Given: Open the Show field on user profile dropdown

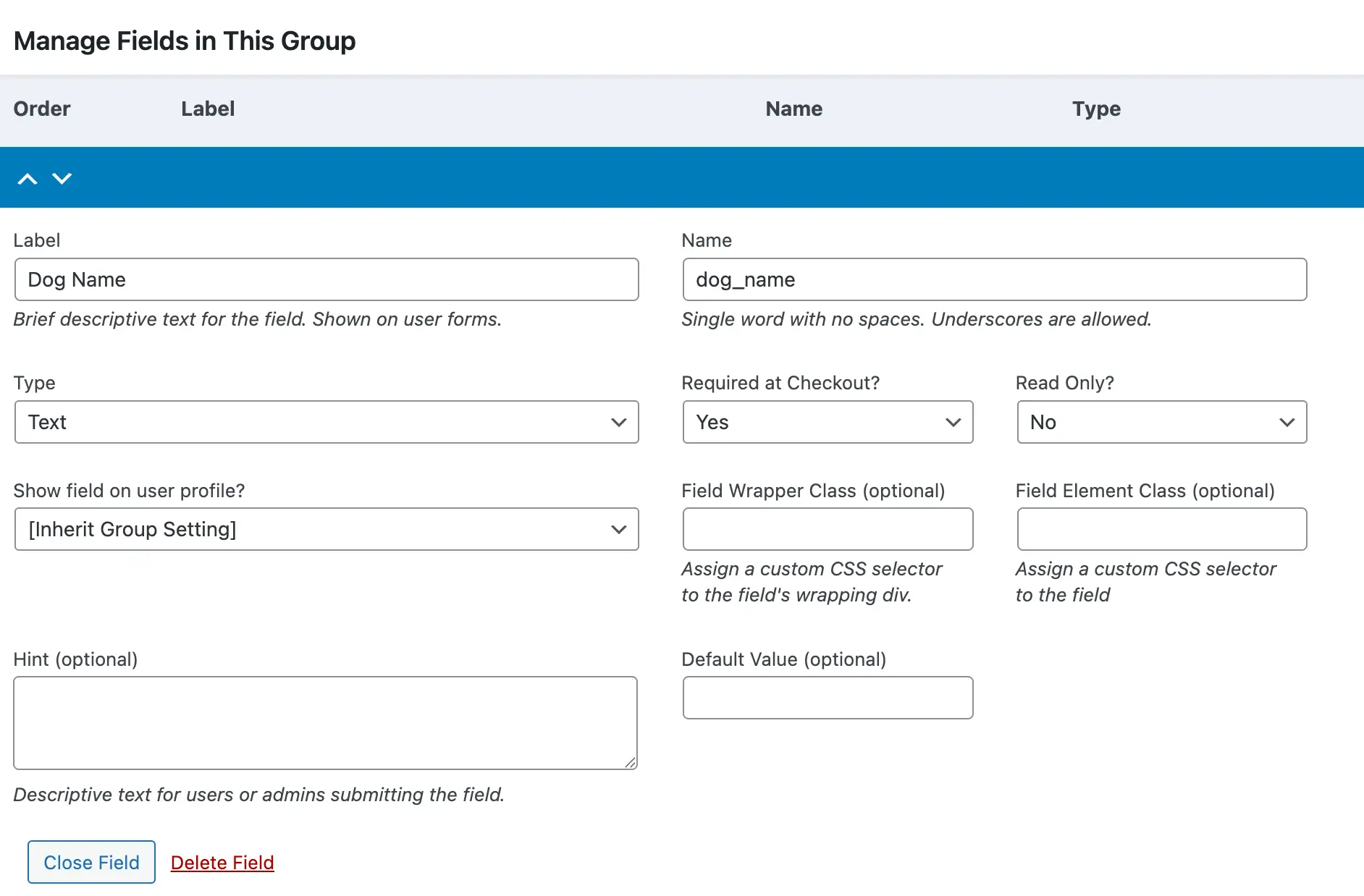Looking at the screenshot, I should click(x=326, y=529).
